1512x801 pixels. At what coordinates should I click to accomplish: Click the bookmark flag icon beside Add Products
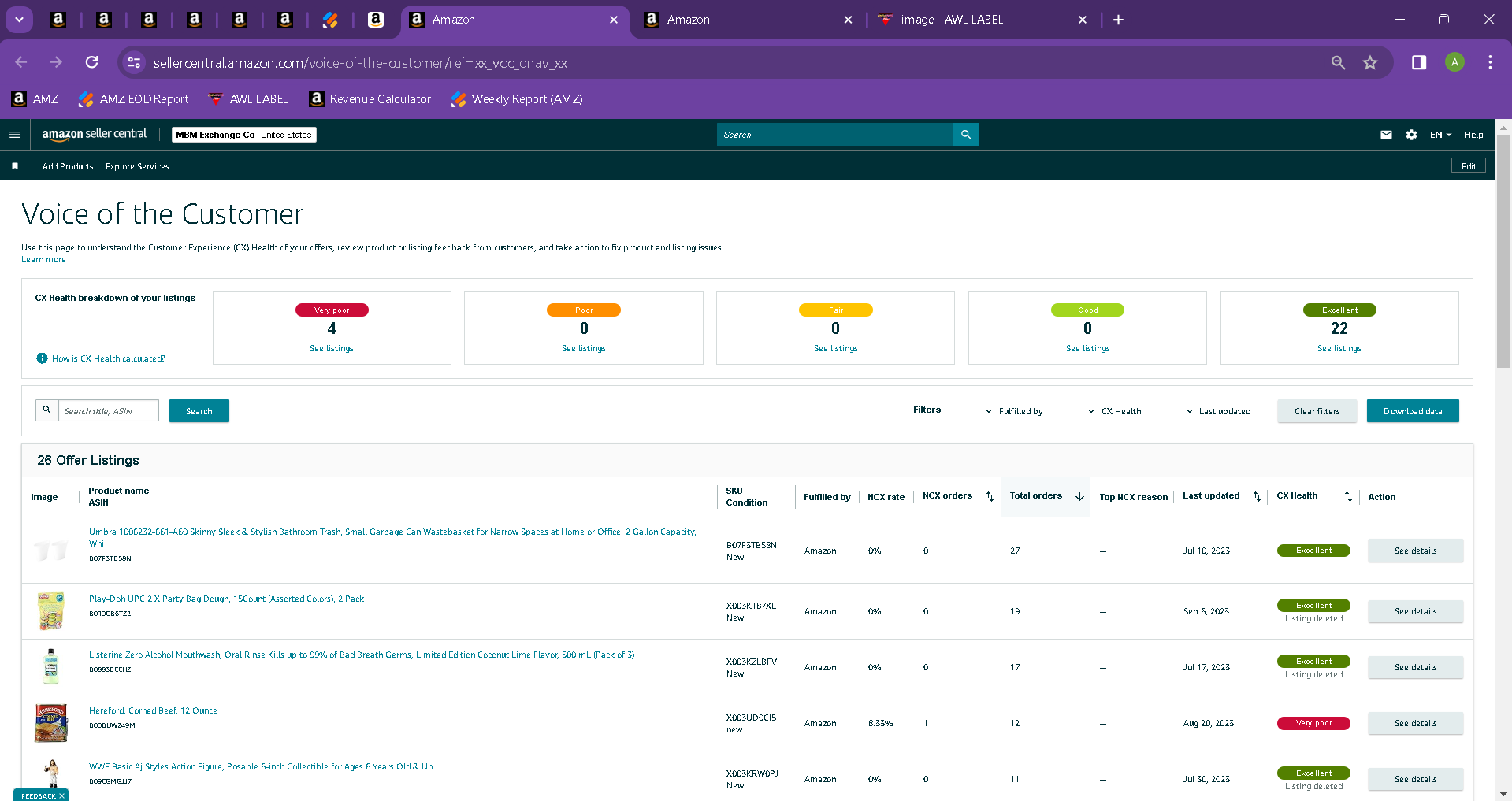point(15,166)
